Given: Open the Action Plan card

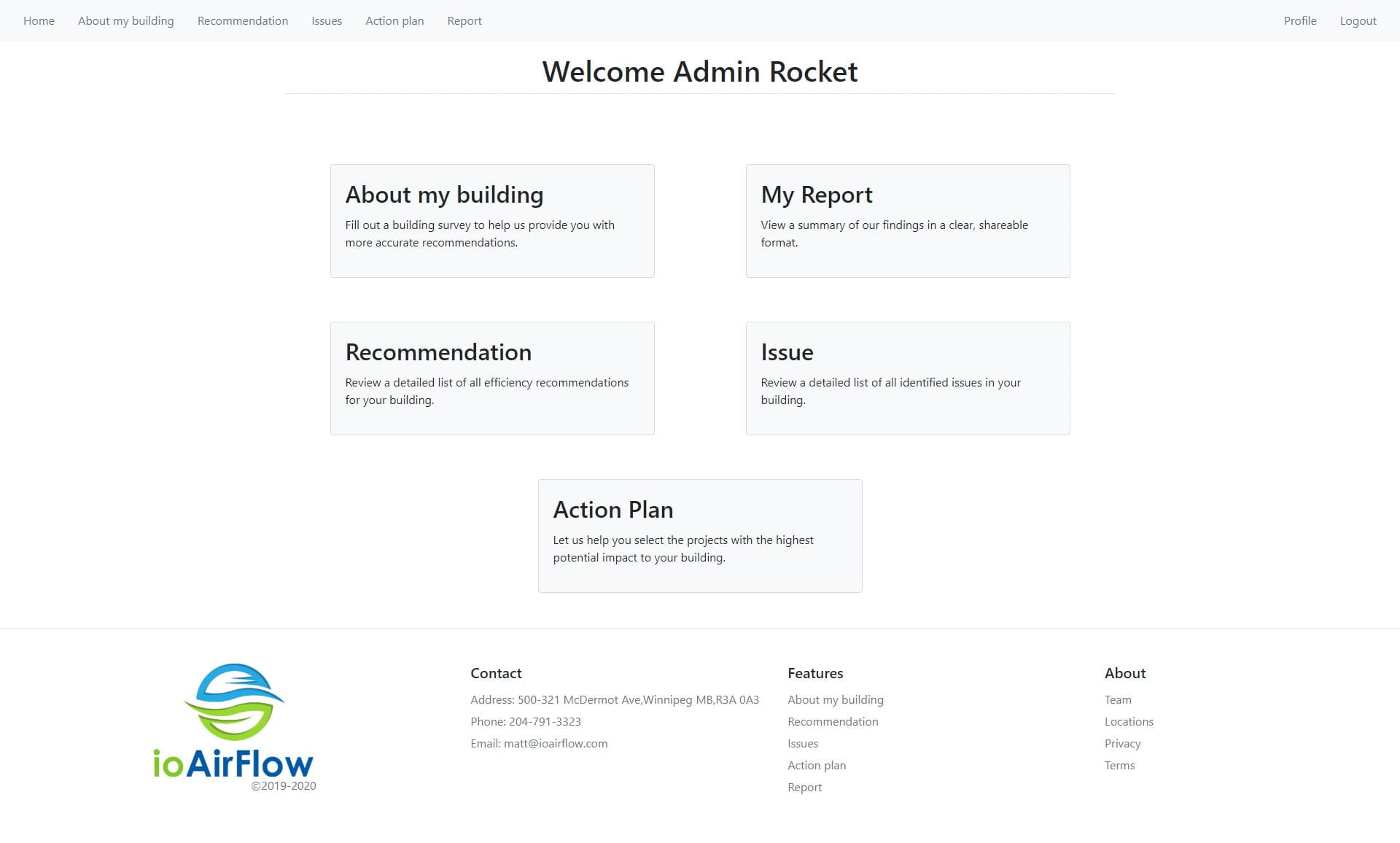Looking at the screenshot, I should point(699,535).
